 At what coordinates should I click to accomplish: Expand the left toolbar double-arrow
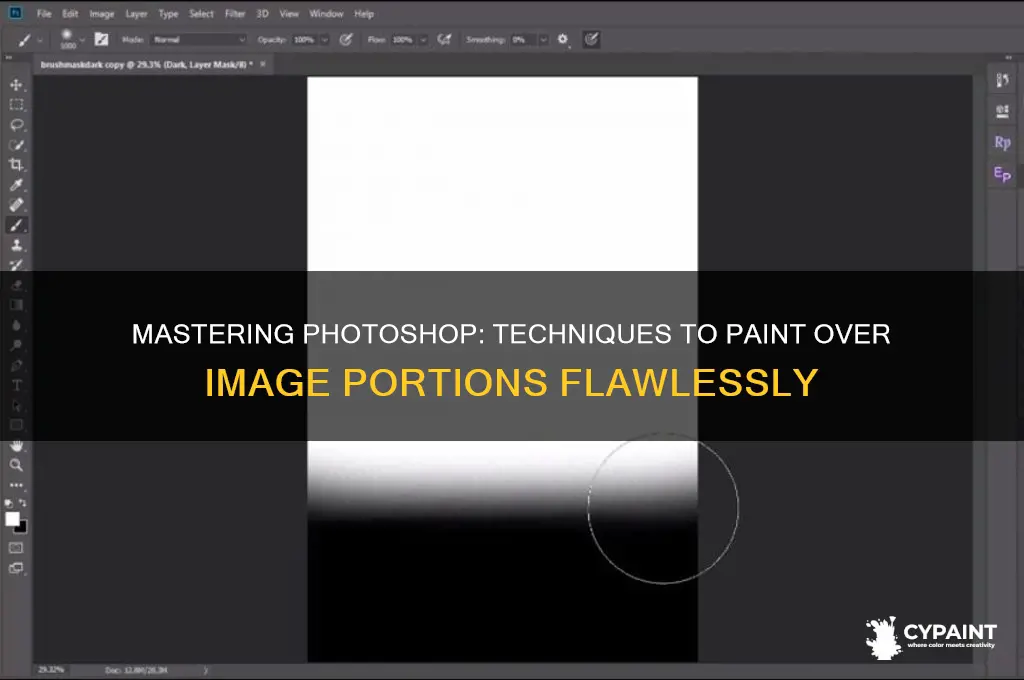pyautogui.click(x=9, y=57)
